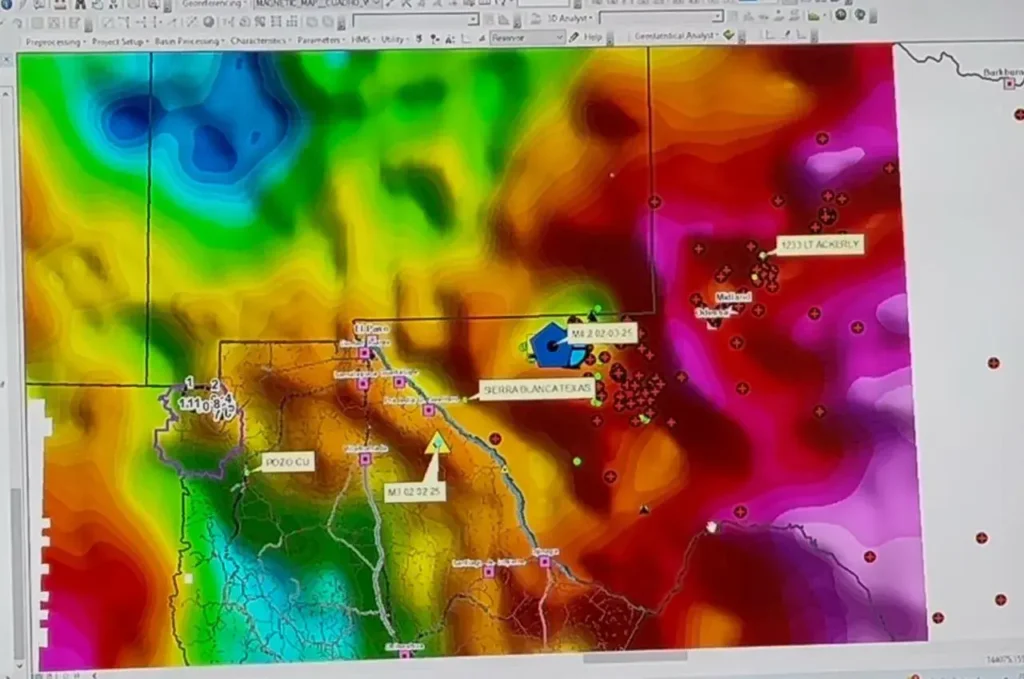Viewport: 1024px width, 679px height.
Task: Open the Geostatistical Analyst menu
Action: pos(676,35)
